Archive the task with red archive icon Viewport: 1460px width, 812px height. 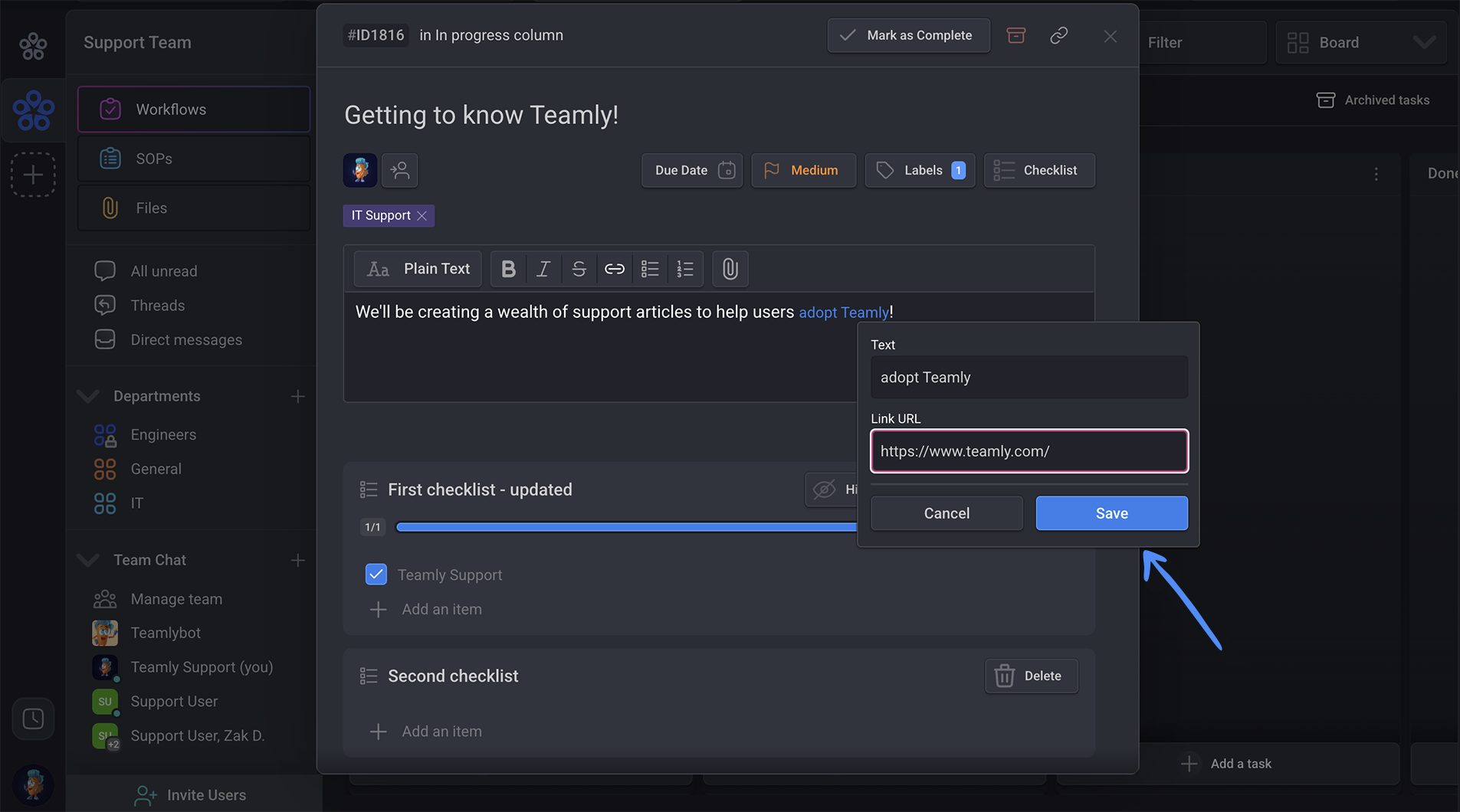pos(1016,35)
